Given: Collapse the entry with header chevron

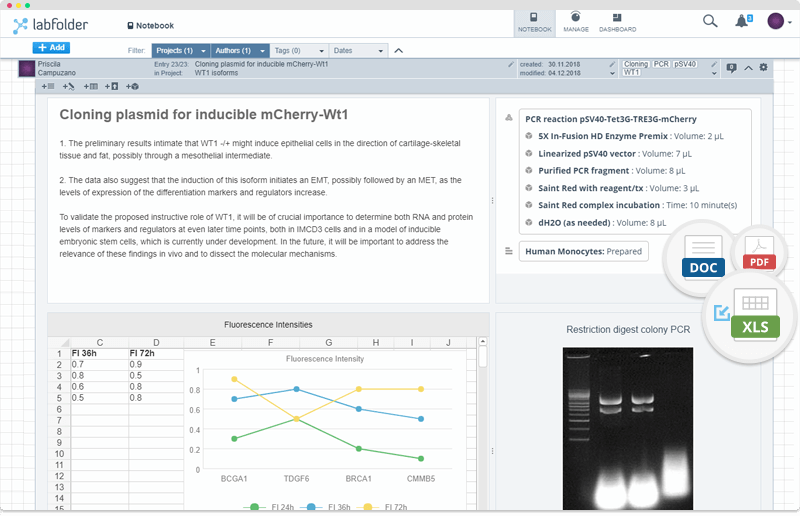Looking at the screenshot, I should [748, 67].
